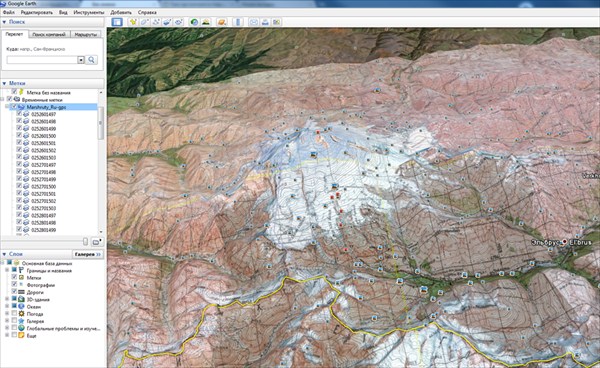Screen dimensions: 600x368
Task: Toggle the sunlight icon in toolbar
Action: coord(206,22)
